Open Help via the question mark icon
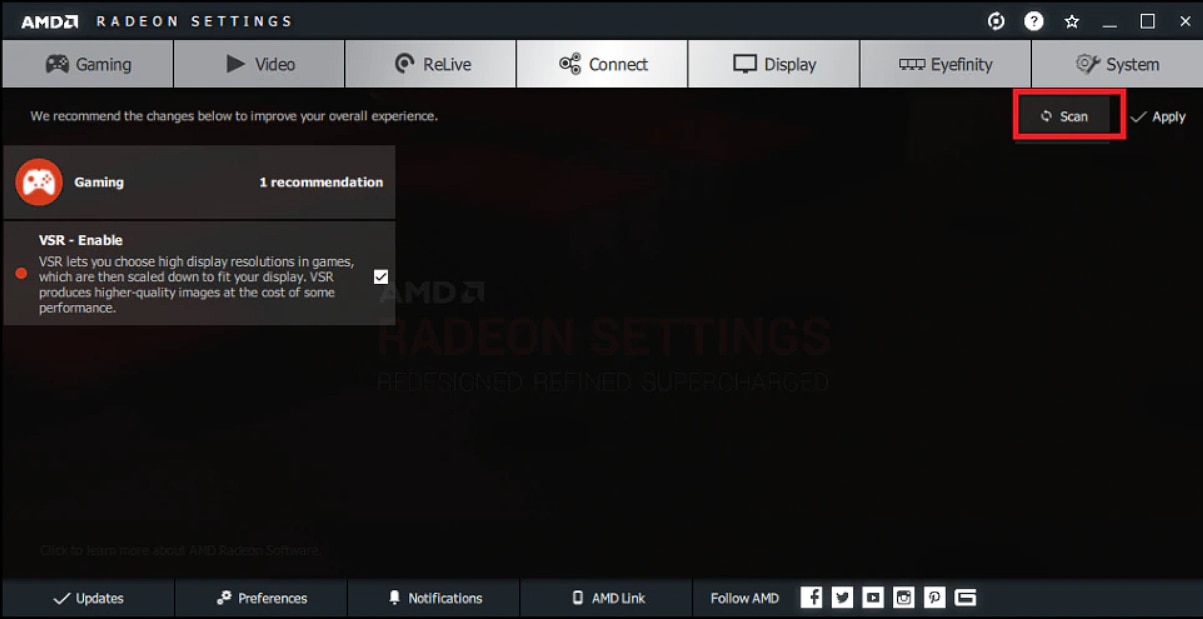 point(1034,21)
